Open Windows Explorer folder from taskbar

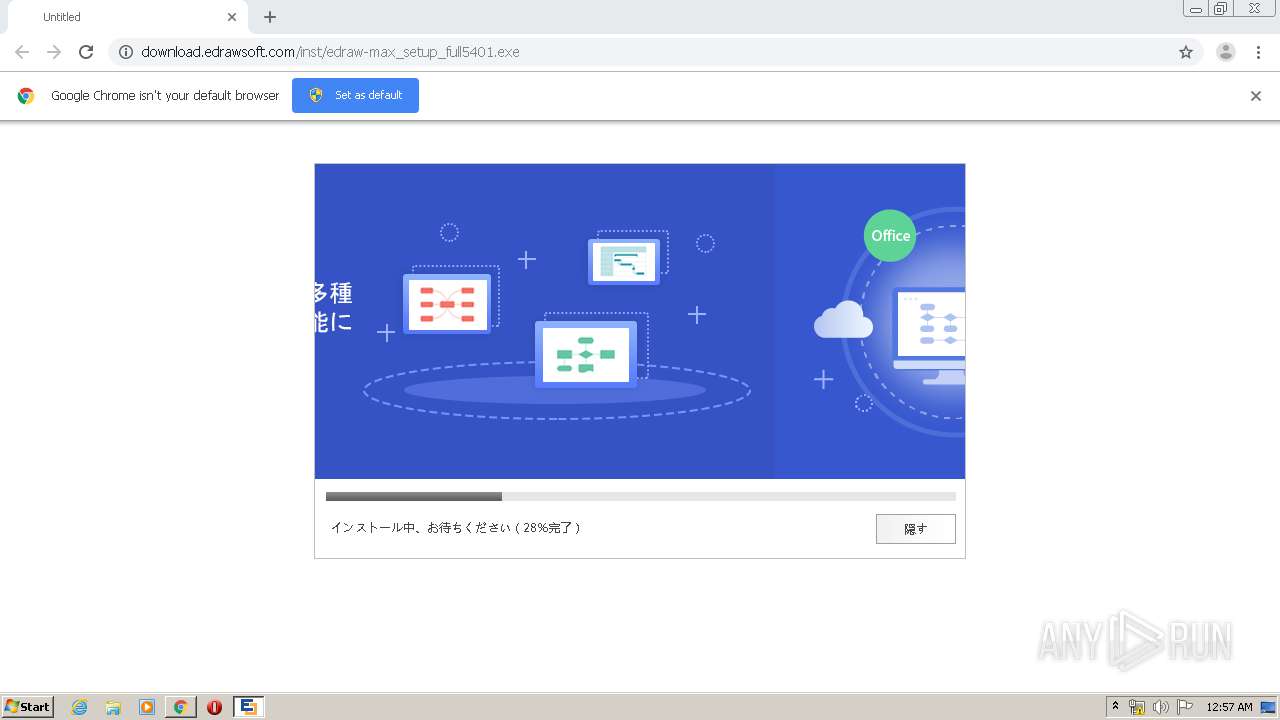pyautogui.click(x=113, y=707)
